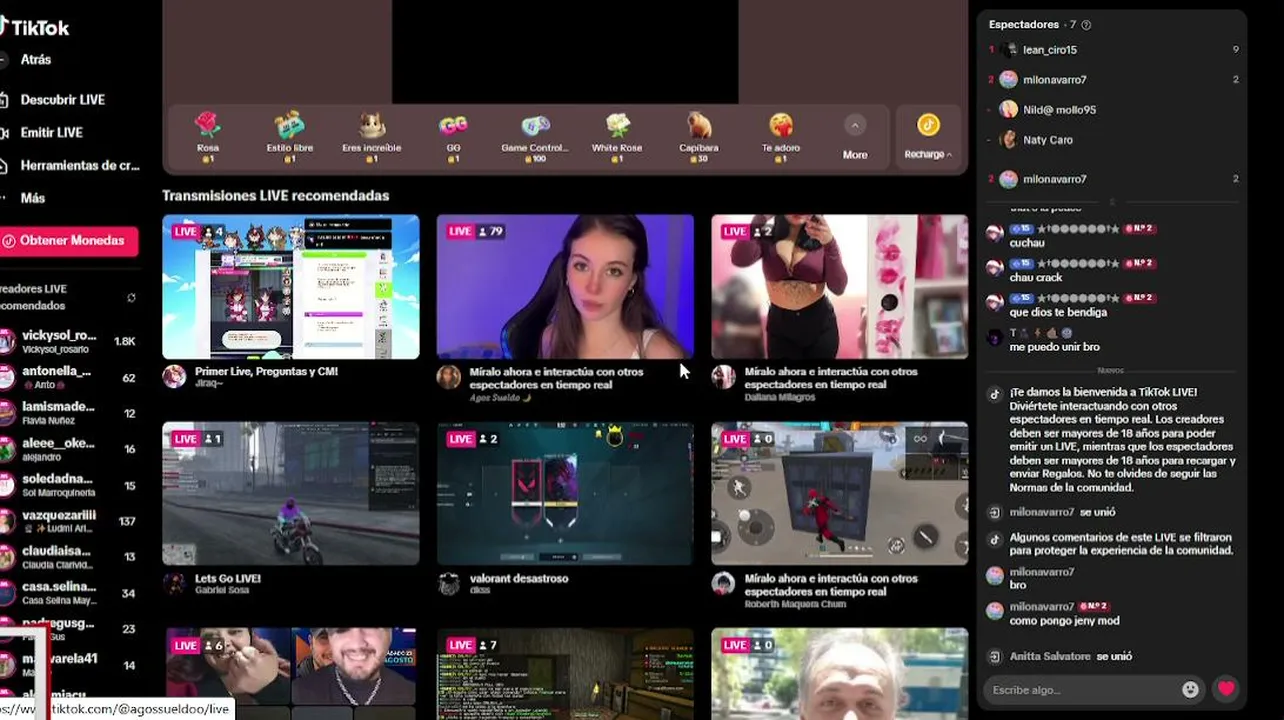Open the Primer Live, Preguntas y CM! thumbnail

click(x=291, y=287)
